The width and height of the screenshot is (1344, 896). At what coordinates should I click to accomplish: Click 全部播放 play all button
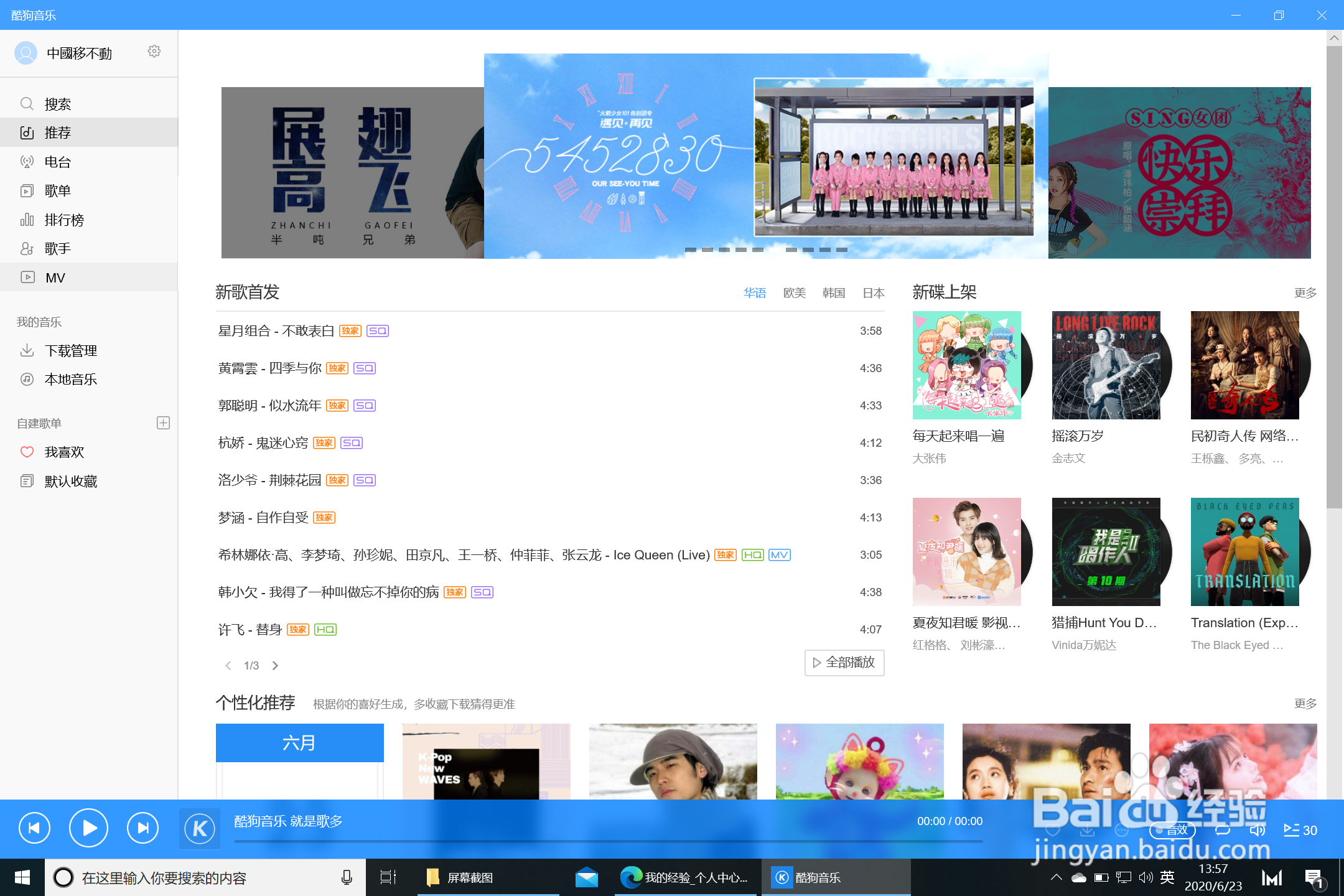pyautogui.click(x=844, y=663)
